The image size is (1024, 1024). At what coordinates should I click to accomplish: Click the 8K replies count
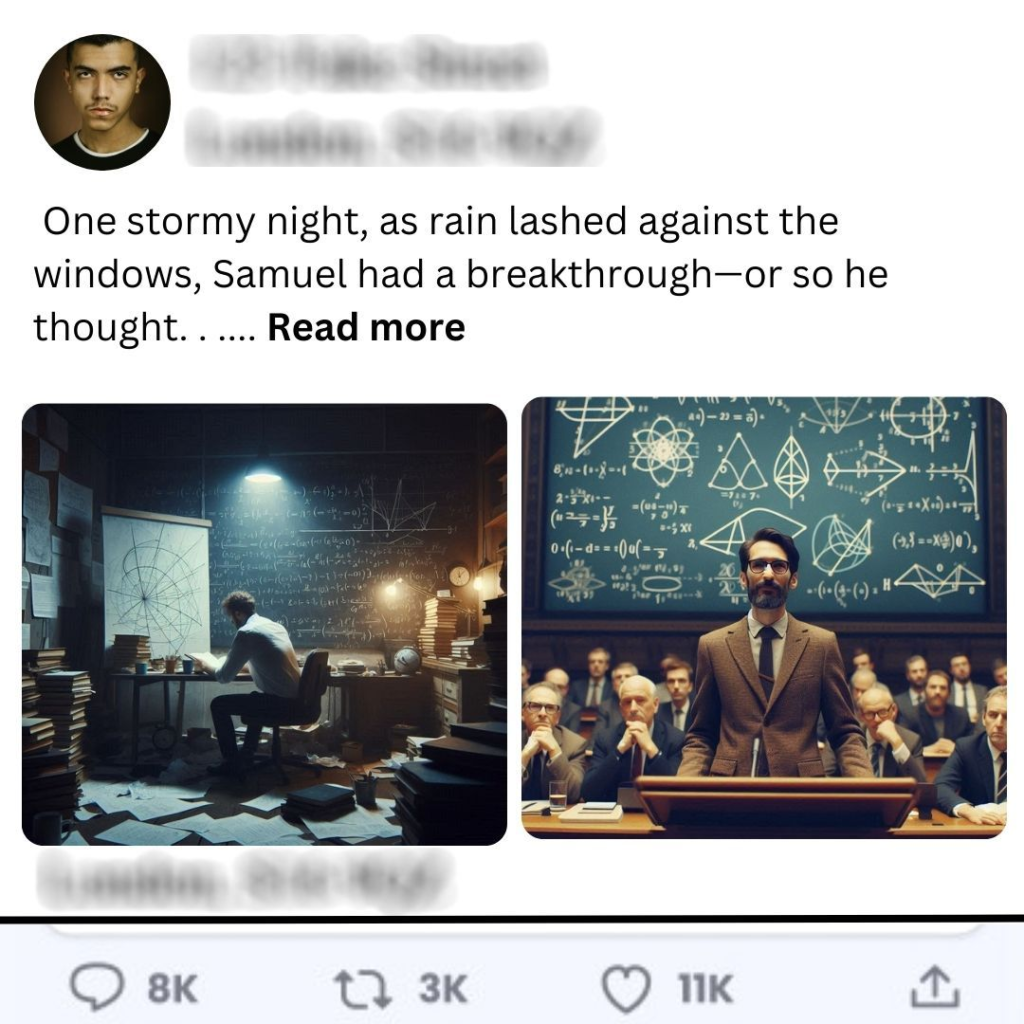point(172,988)
